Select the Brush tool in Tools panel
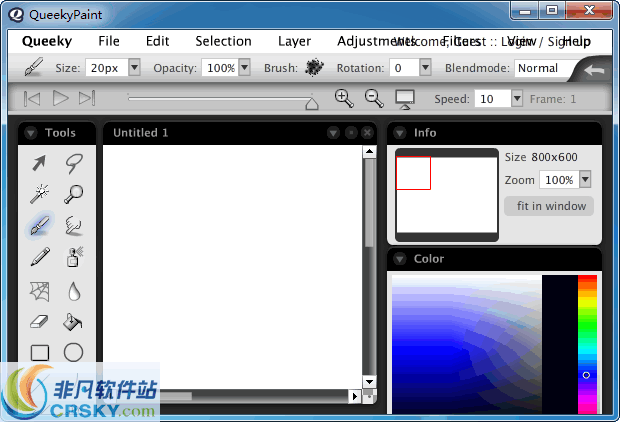The width and height of the screenshot is (620, 422). tap(39, 225)
